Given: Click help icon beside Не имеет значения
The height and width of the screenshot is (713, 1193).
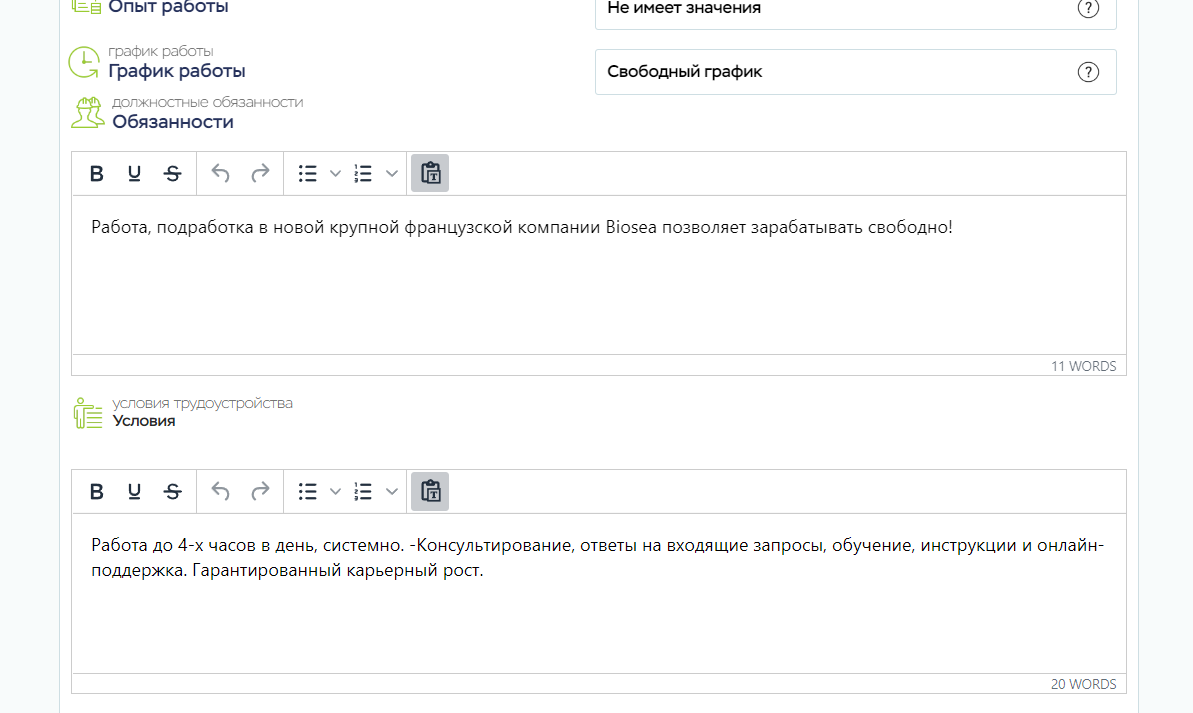Looking at the screenshot, I should click(x=1088, y=8).
